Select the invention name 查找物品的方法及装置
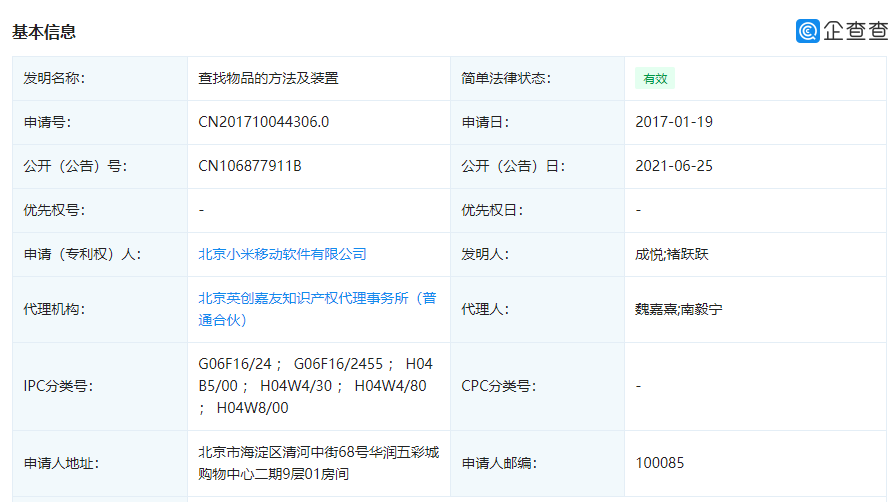Screen dimensions: 890x502 [268, 78]
